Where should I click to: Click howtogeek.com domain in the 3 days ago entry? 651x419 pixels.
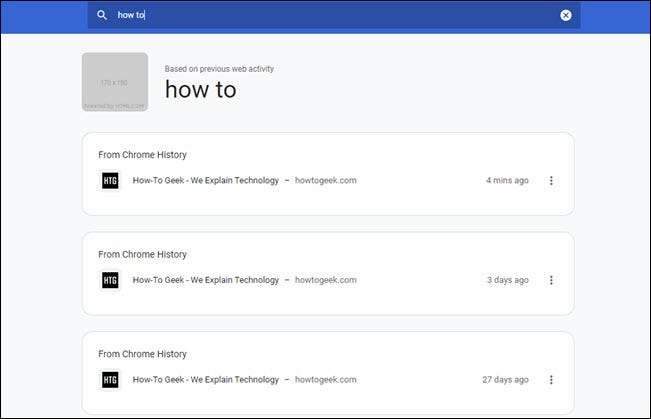click(326, 280)
